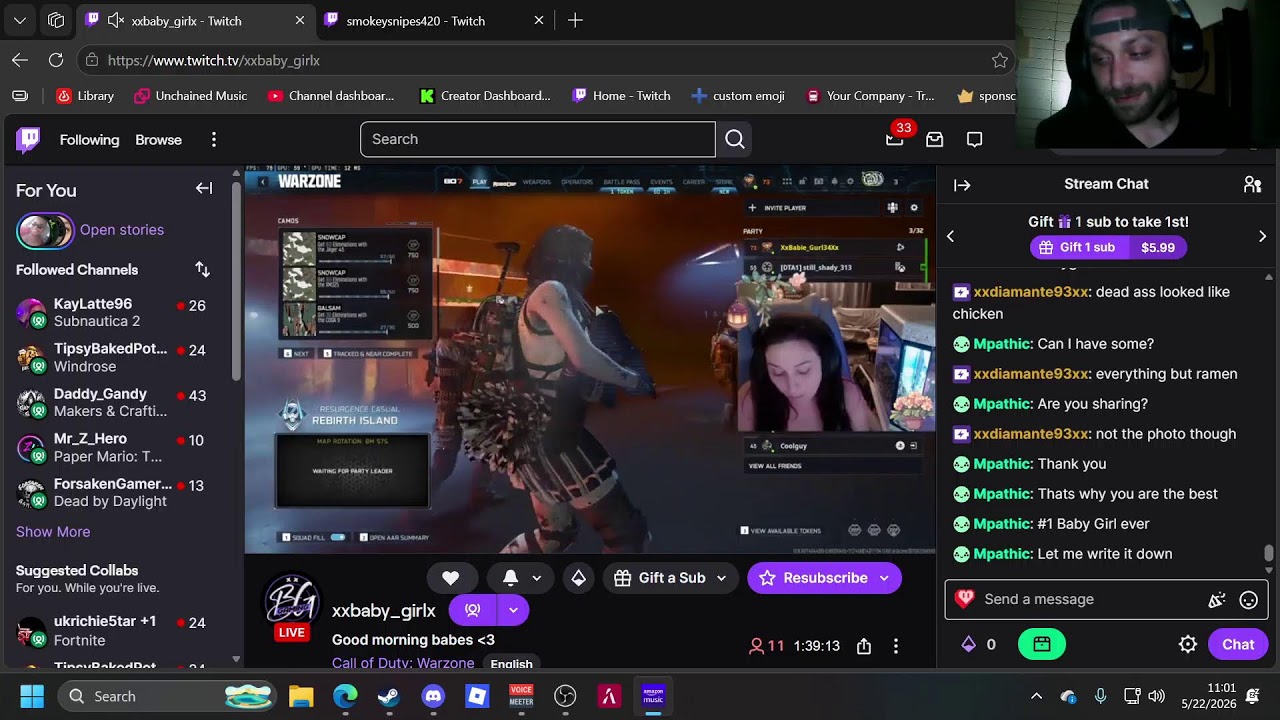
Task: Click the chat scrollbar thumb
Action: (1269, 553)
